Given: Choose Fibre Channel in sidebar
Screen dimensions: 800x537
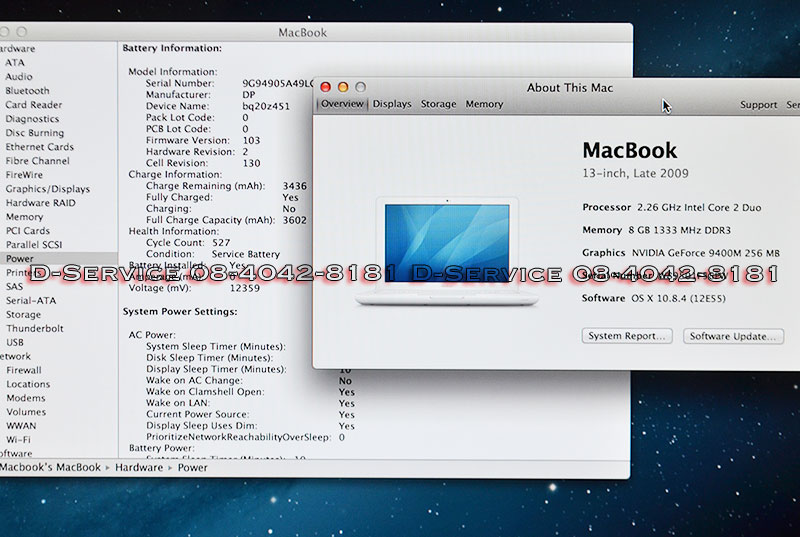Looking at the screenshot, I should [37, 161].
